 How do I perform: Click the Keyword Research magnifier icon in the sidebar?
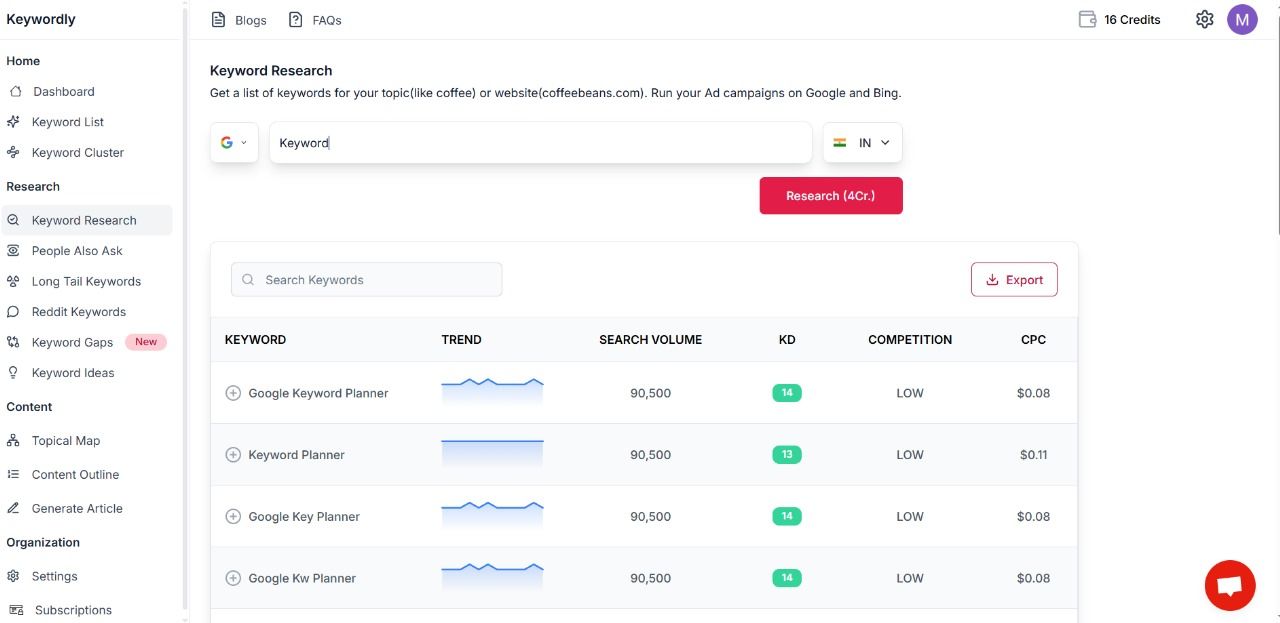point(13,220)
